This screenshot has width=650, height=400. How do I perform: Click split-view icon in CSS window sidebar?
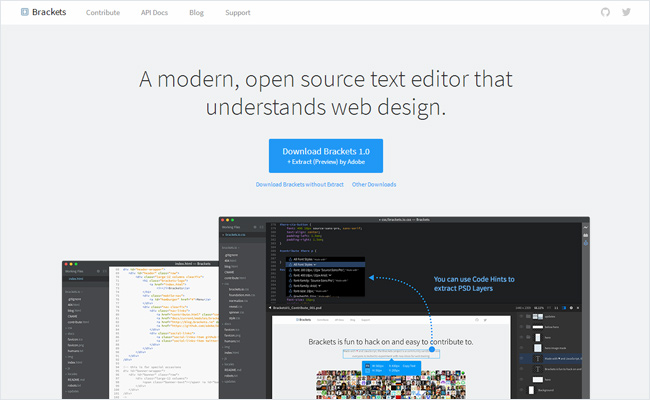pos(262,227)
